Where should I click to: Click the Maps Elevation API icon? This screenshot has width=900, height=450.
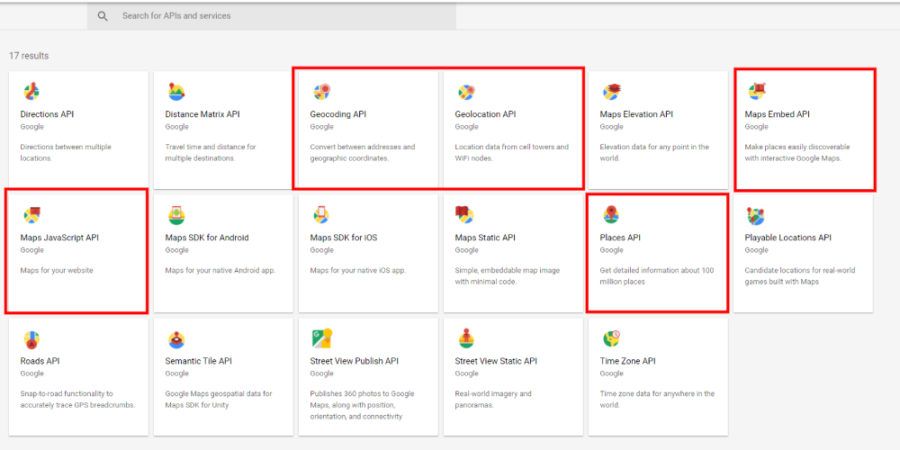[611, 91]
